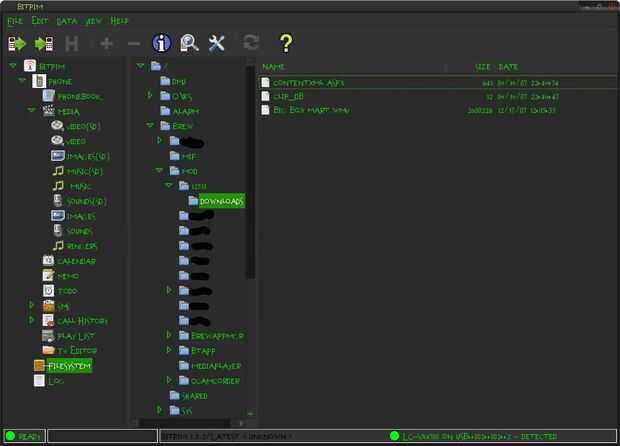Click the plus Add toolbar icon

pos(106,43)
